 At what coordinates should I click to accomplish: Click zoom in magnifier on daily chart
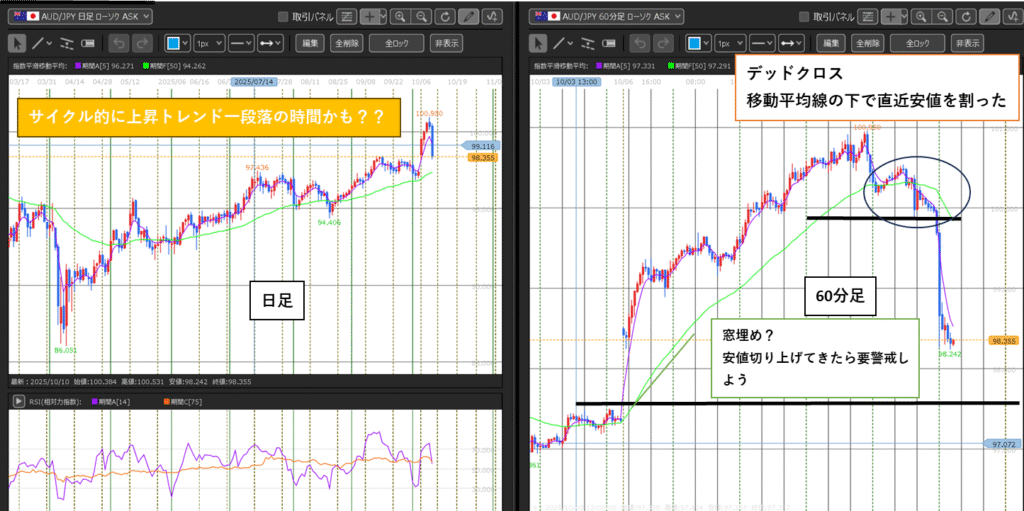tap(400, 16)
